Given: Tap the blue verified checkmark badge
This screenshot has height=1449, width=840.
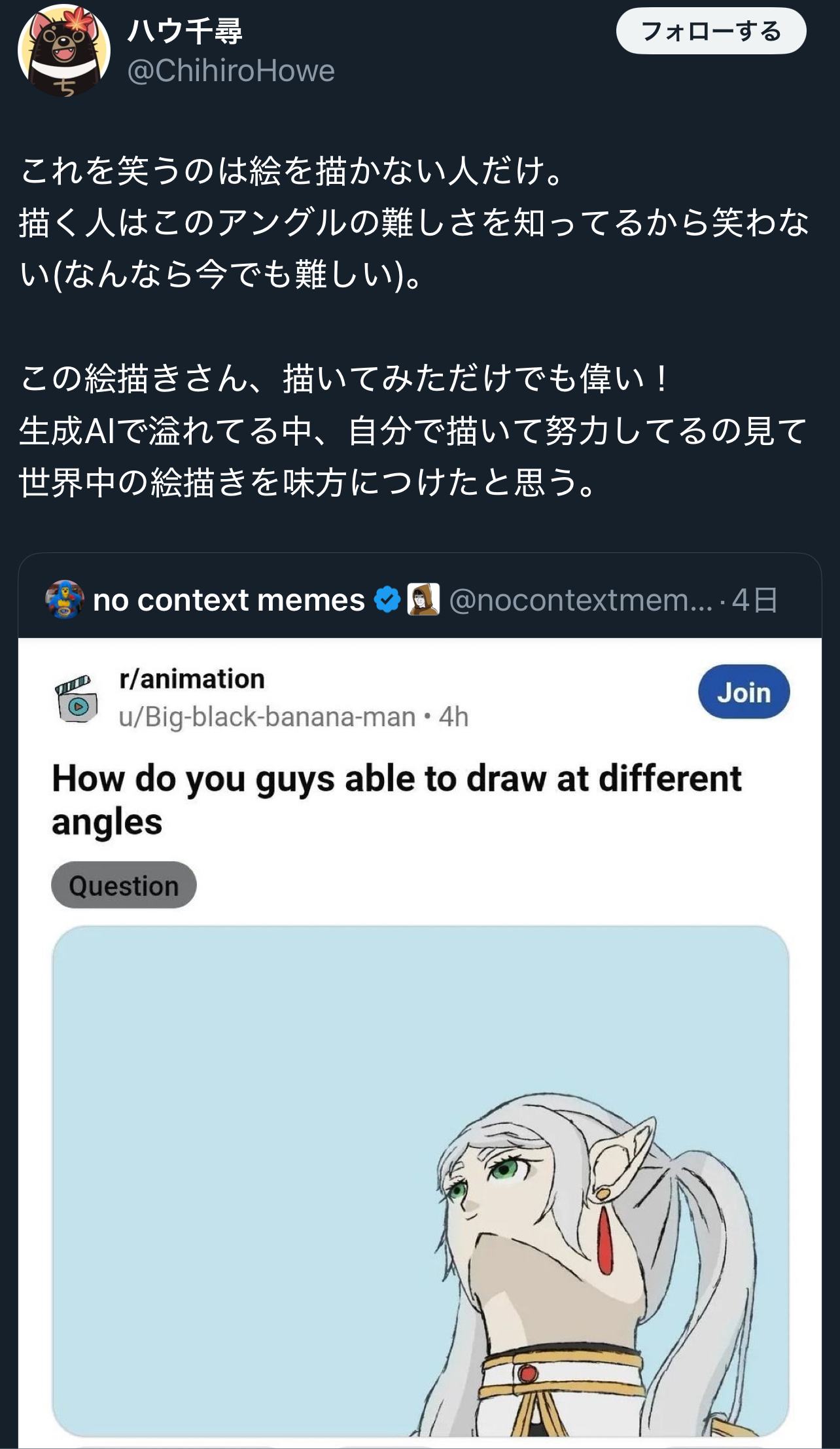Looking at the screenshot, I should click(x=387, y=599).
